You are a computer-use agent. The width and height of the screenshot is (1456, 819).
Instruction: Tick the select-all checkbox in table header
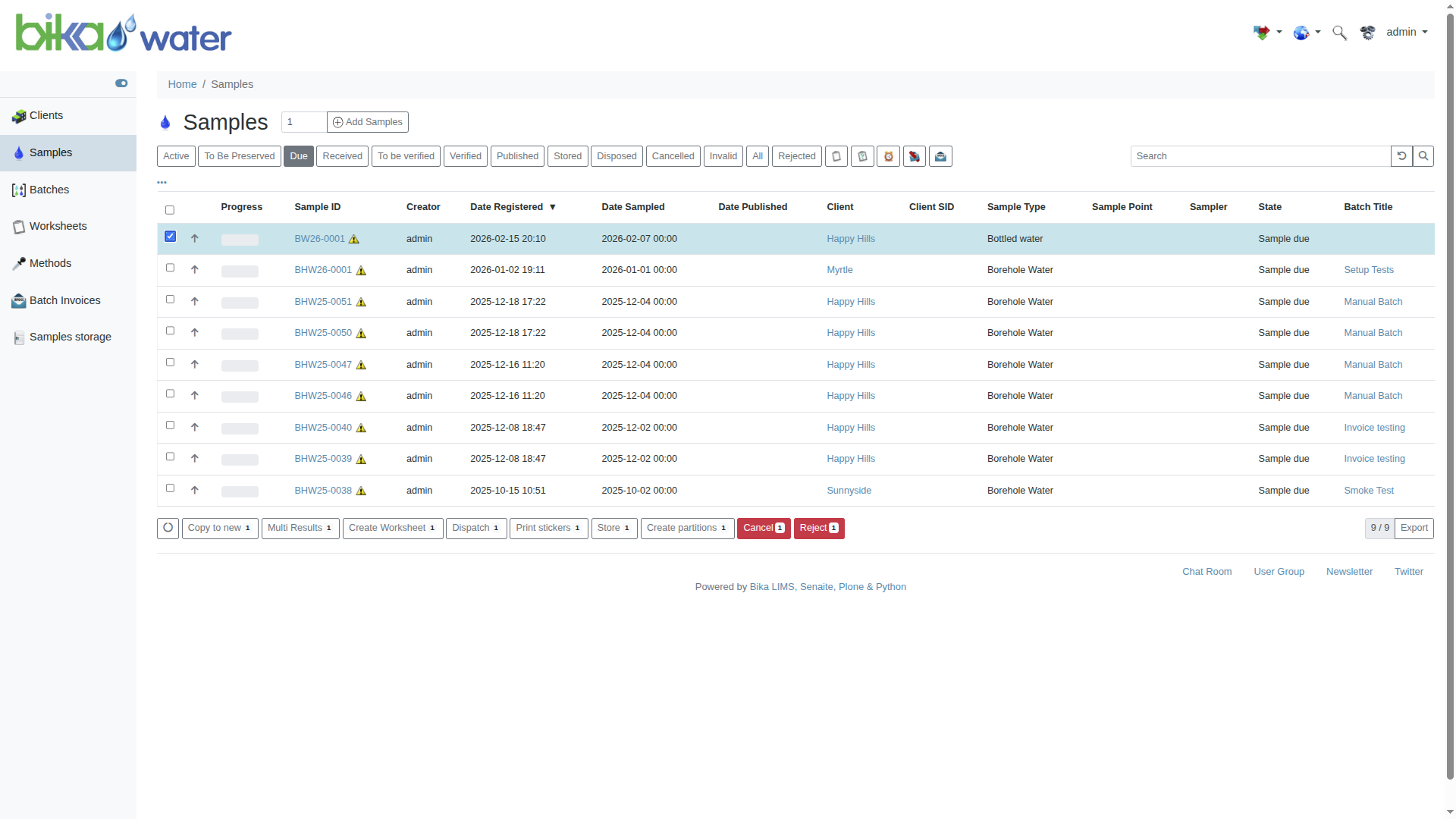coord(170,210)
